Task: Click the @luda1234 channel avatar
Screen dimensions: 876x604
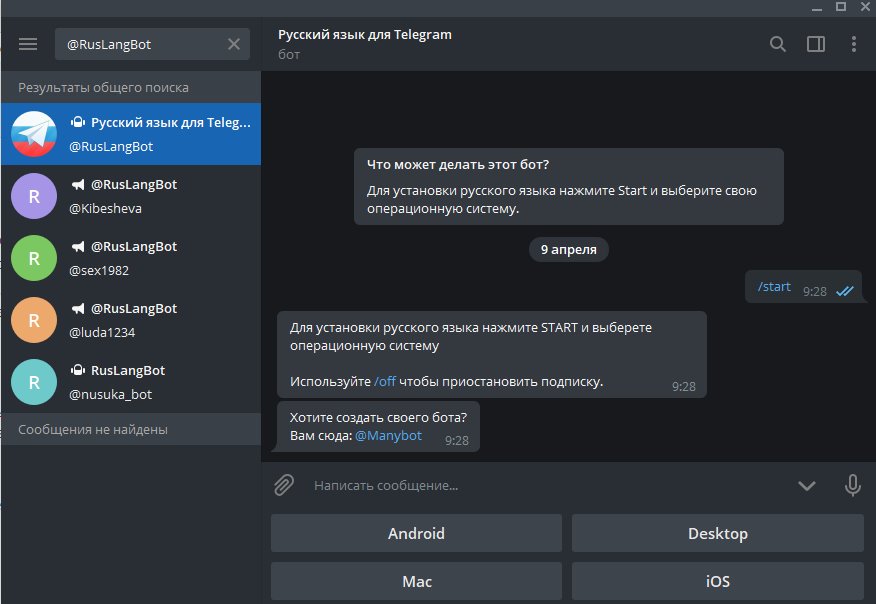Action: pos(34,320)
